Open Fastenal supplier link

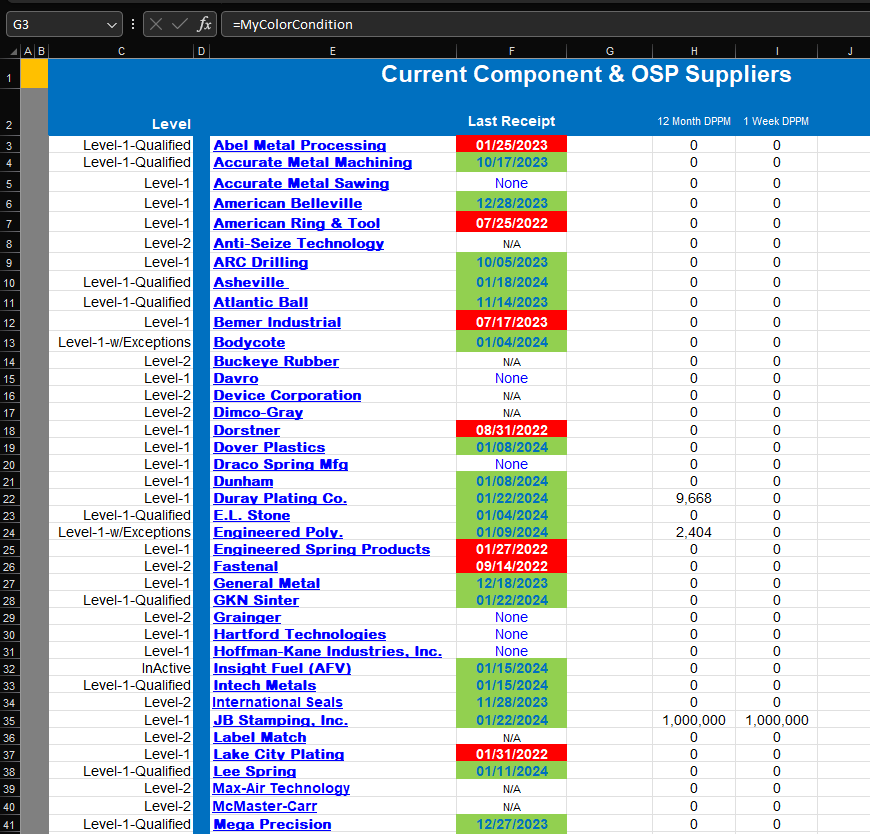click(x=246, y=567)
